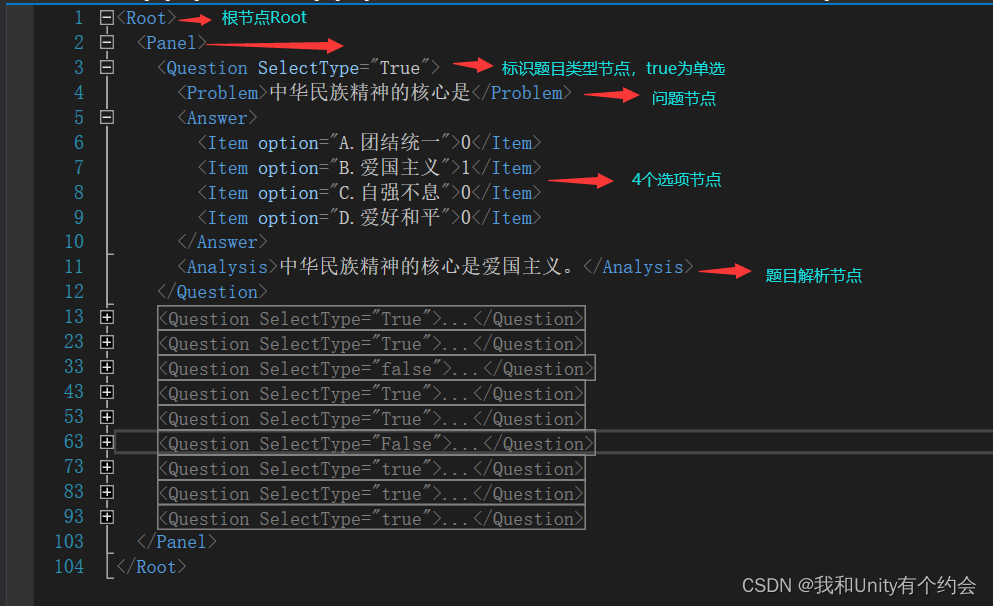This screenshot has width=993, height=606.
Task: Click collapsed Question block on line 73
Action: click(371, 468)
